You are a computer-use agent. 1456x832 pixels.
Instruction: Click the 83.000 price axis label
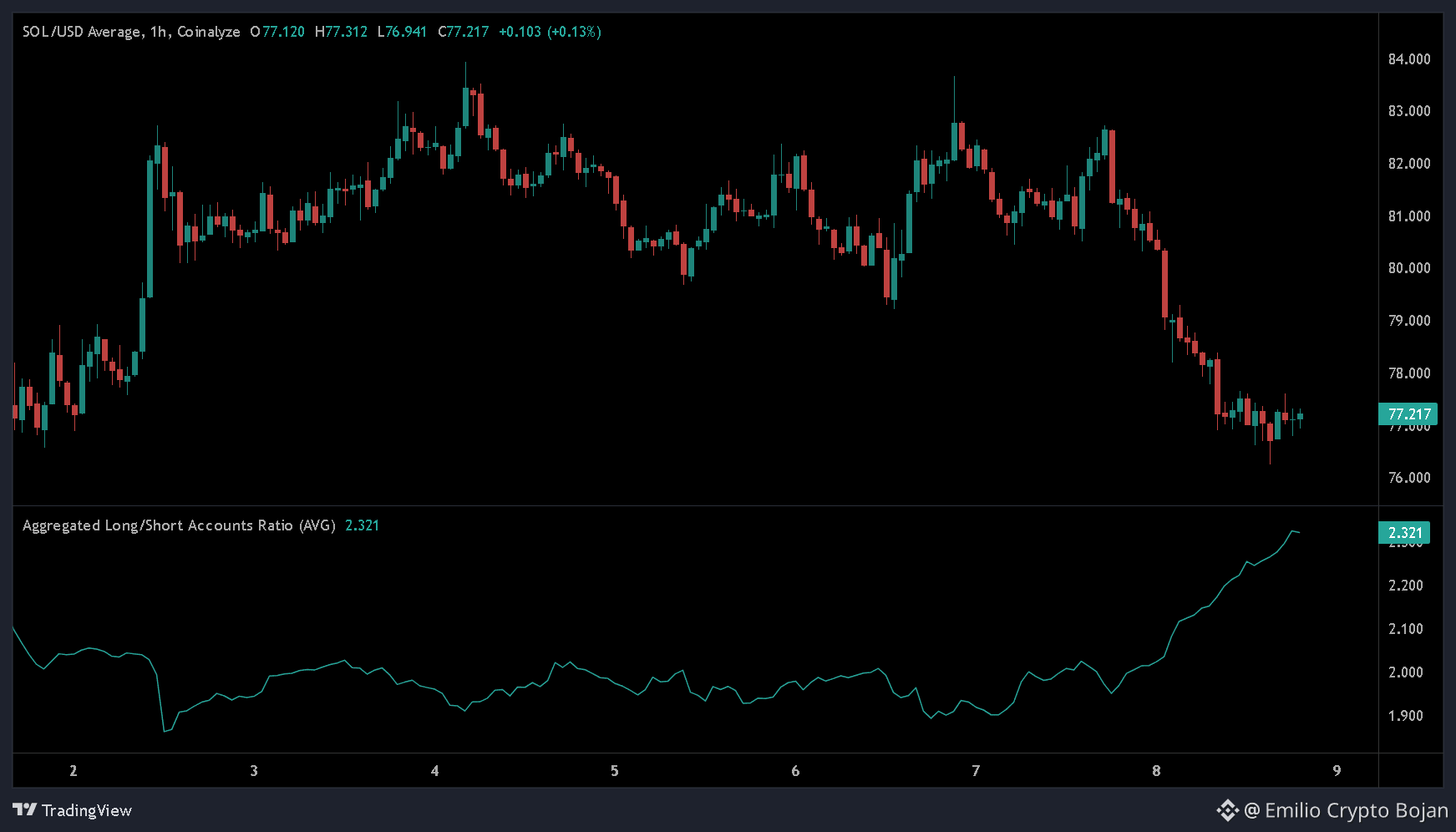[x=1409, y=111]
